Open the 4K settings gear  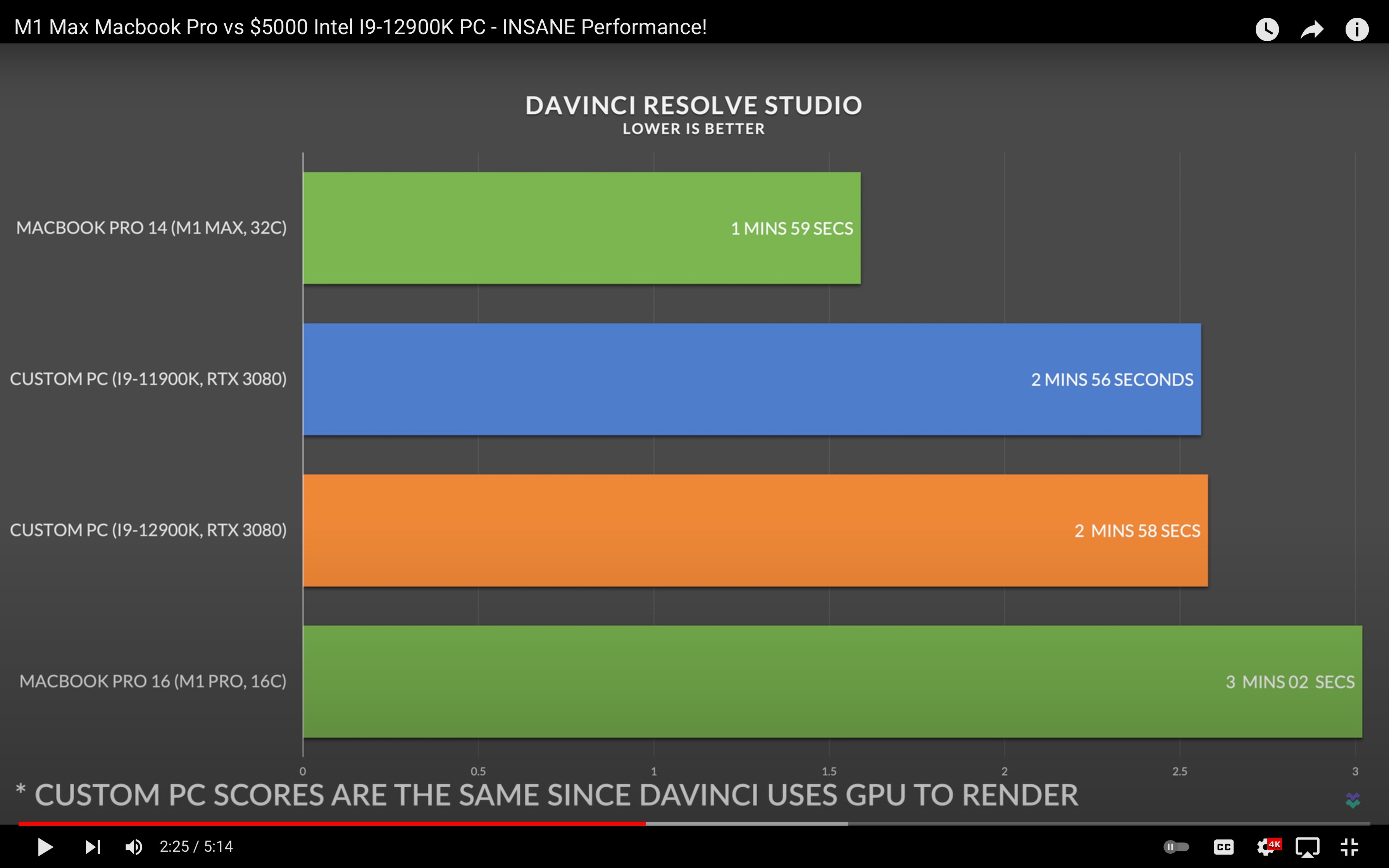(1268, 847)
